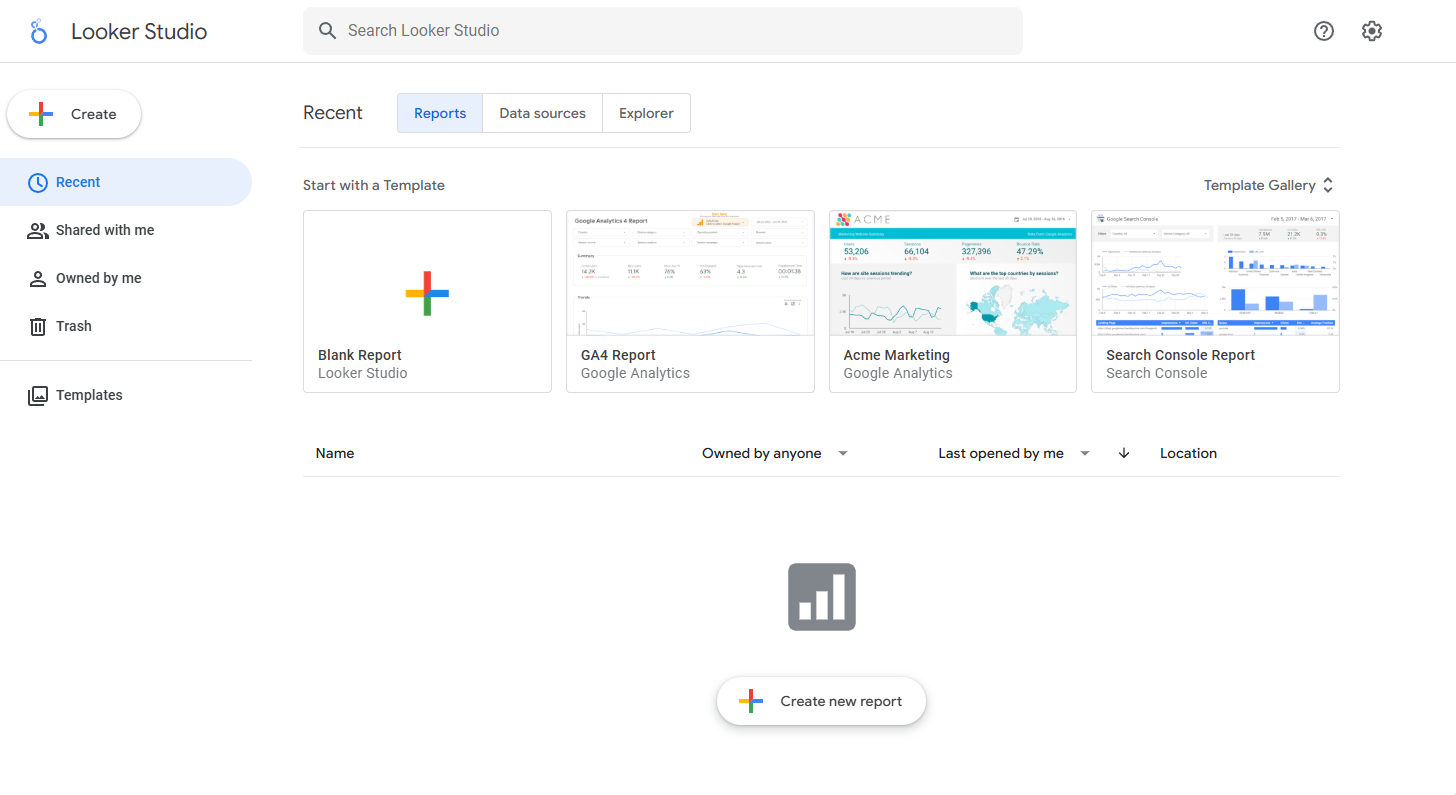Select the Reports tab
Viewport: 1456px width, 795px height.
point(440,113)
